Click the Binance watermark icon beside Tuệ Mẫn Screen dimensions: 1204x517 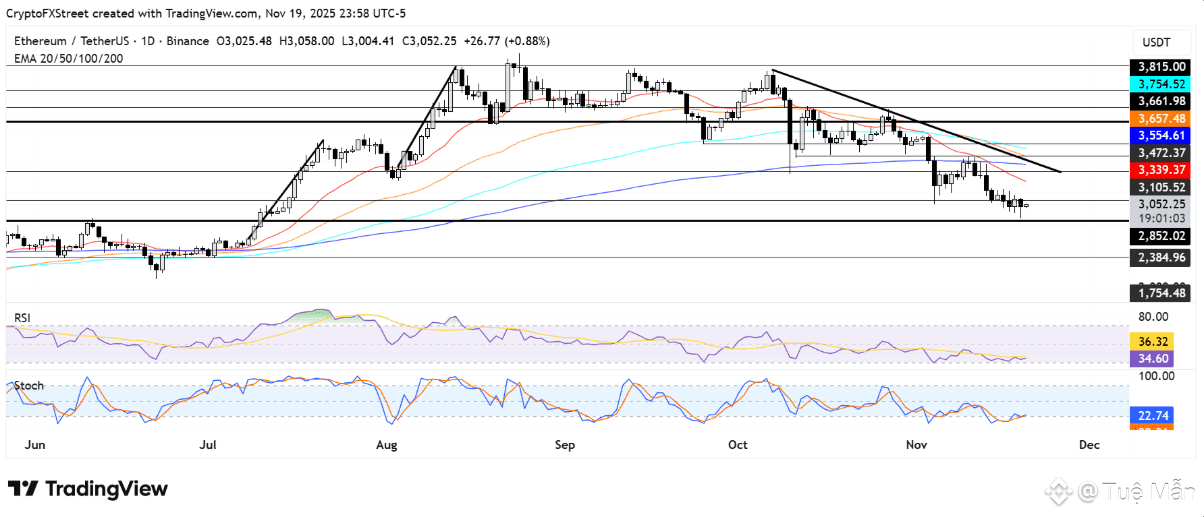1060,491
